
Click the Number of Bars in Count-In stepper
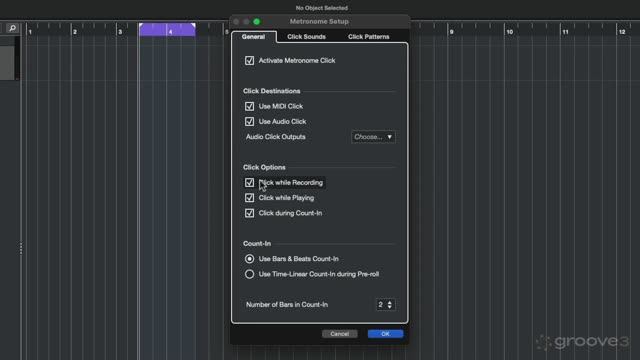[x=389, y=304]
